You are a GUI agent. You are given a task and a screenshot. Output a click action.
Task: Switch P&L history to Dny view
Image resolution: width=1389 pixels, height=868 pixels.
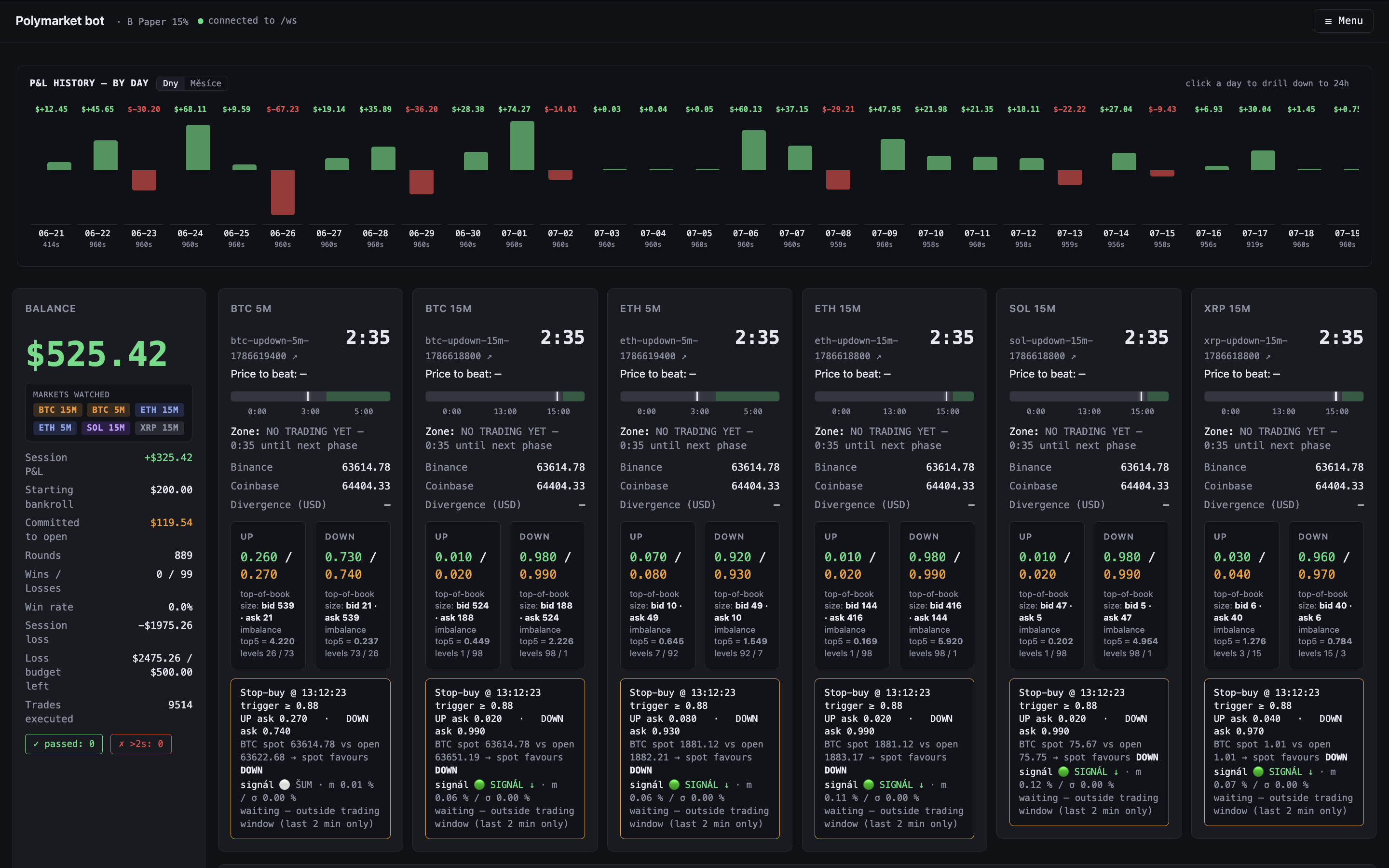coord(170,83)
